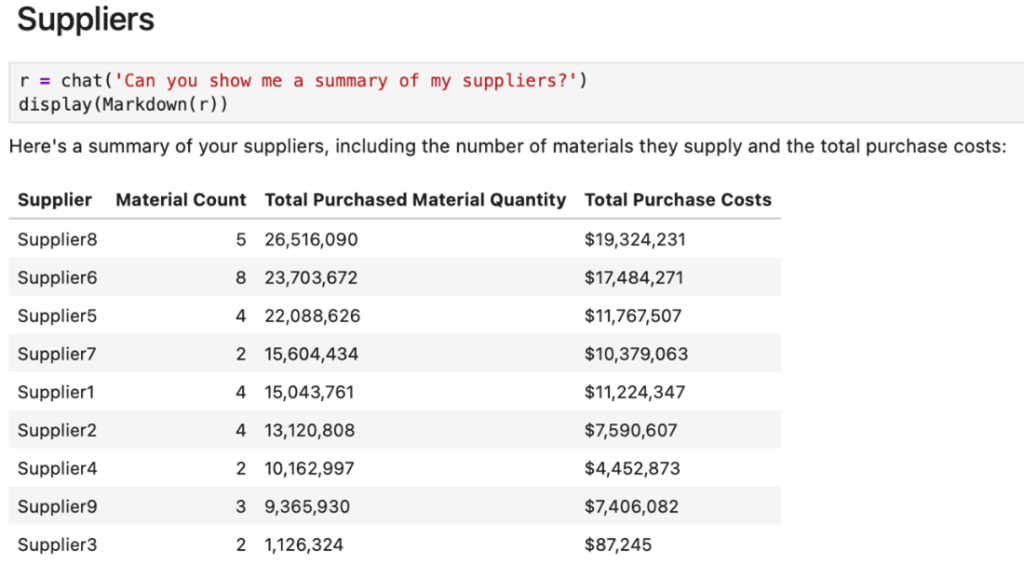Viewport: 1024px width, 577px height.
Task: Select the Supplier1 row label
Action: (x=57, y=392)
